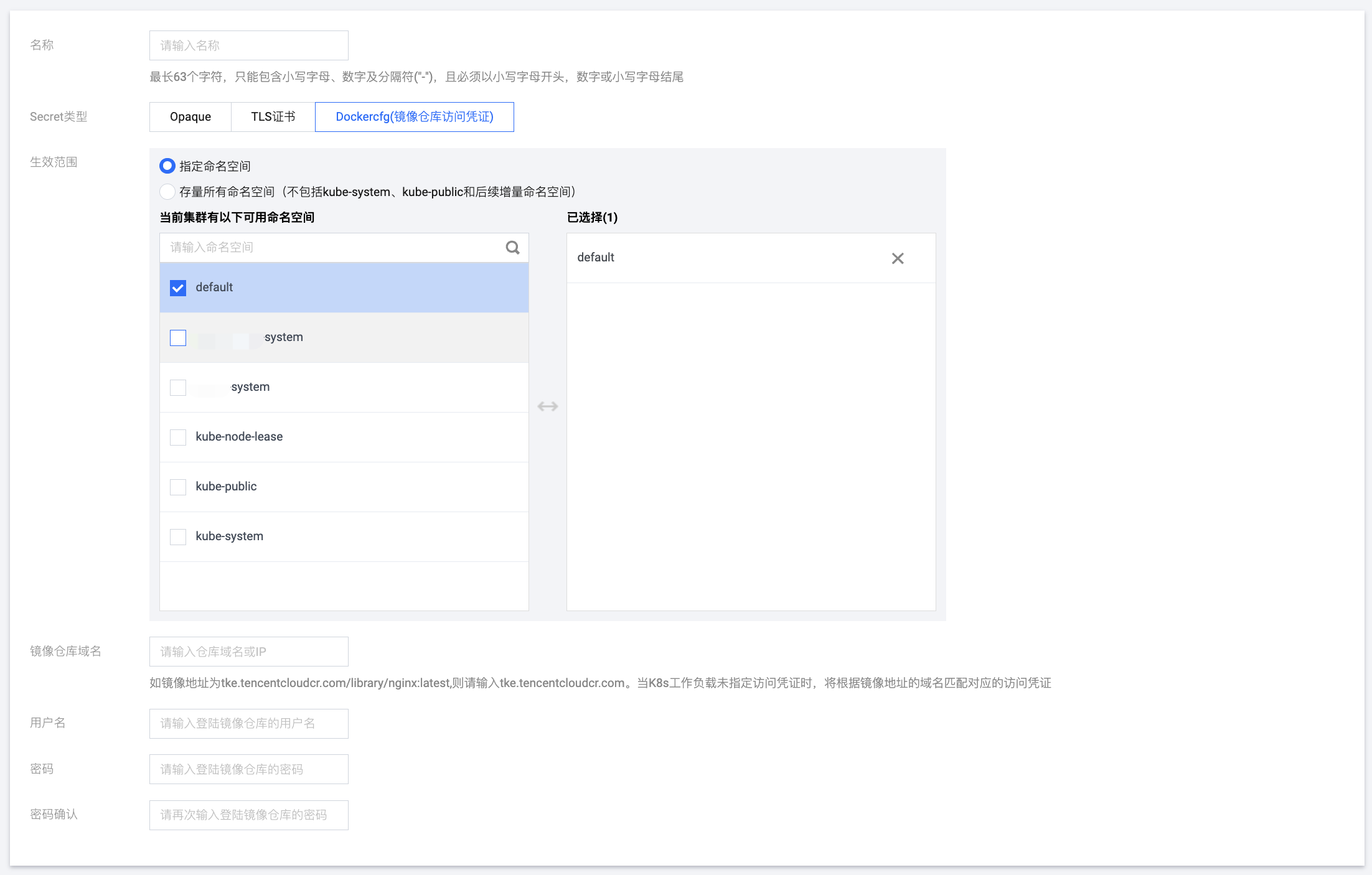Select the highlighted second system namespace row
The image size is (1372, 875).
pyautogui.click(x=344, y=337)
